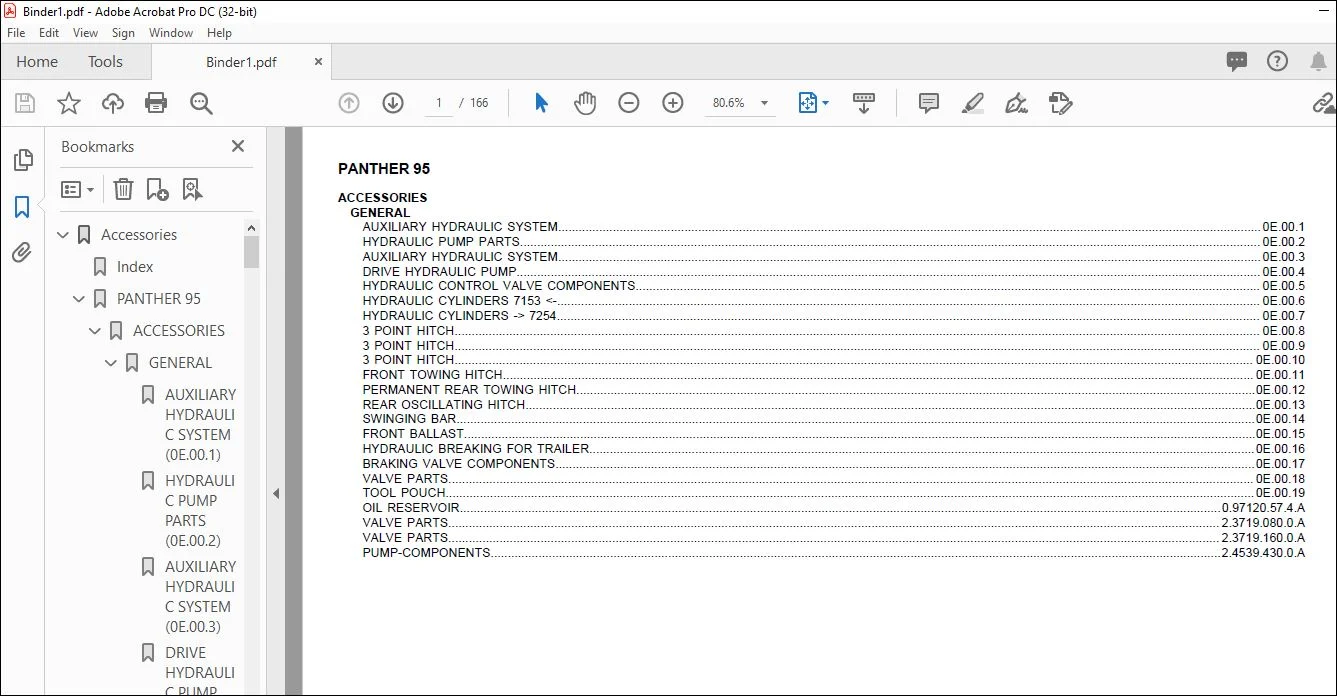Select the Highlight text tool
The width and height of the screenshot is (1337, 696).
(x=973, y=103)
